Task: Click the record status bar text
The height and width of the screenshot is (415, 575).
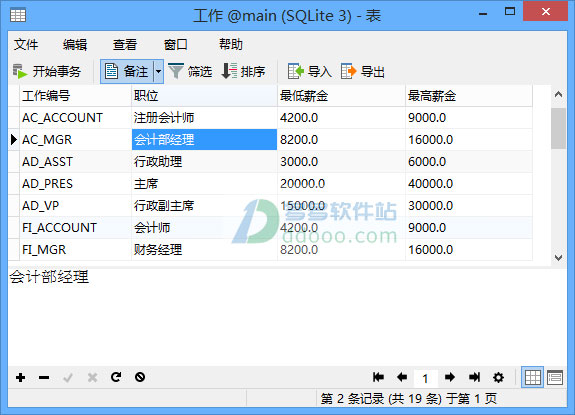Action: tap(409, 399)
